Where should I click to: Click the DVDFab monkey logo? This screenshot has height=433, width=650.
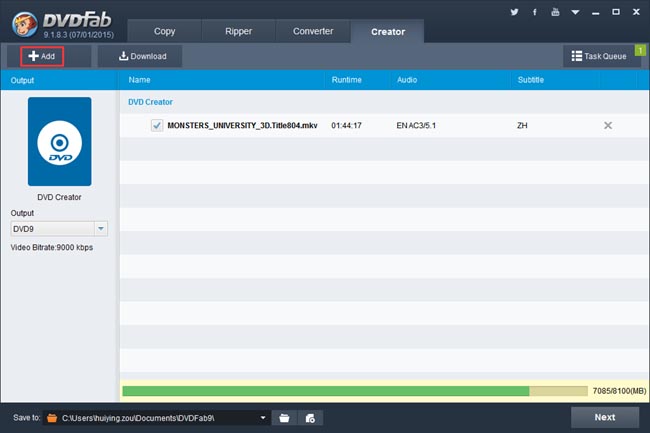(x=25, y=24)
